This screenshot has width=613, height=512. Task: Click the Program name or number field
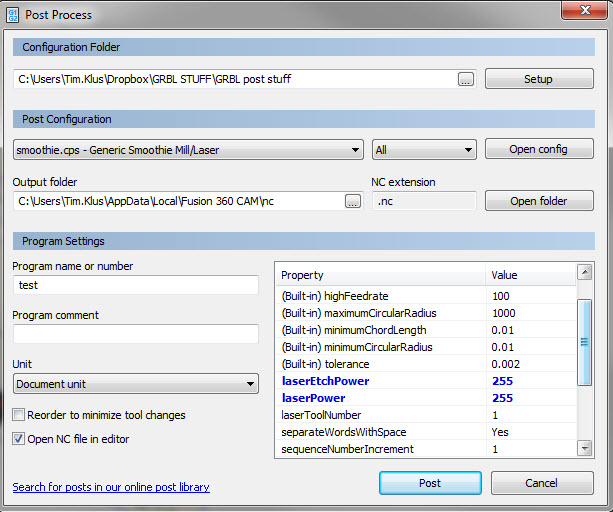[x=136, y=285]
